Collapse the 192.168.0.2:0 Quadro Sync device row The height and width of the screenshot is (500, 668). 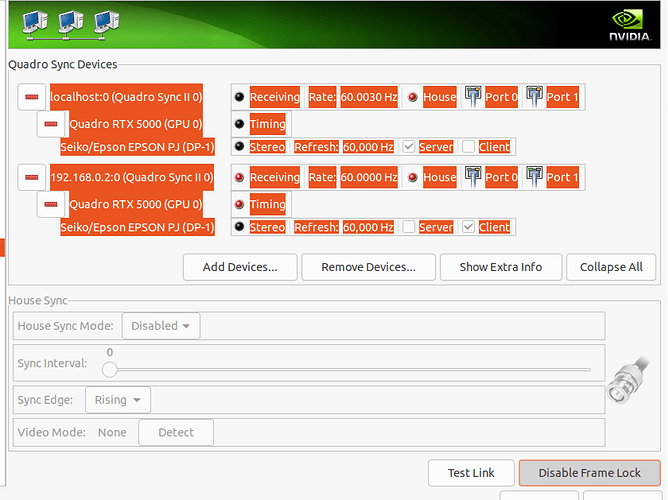pos(32,177)
